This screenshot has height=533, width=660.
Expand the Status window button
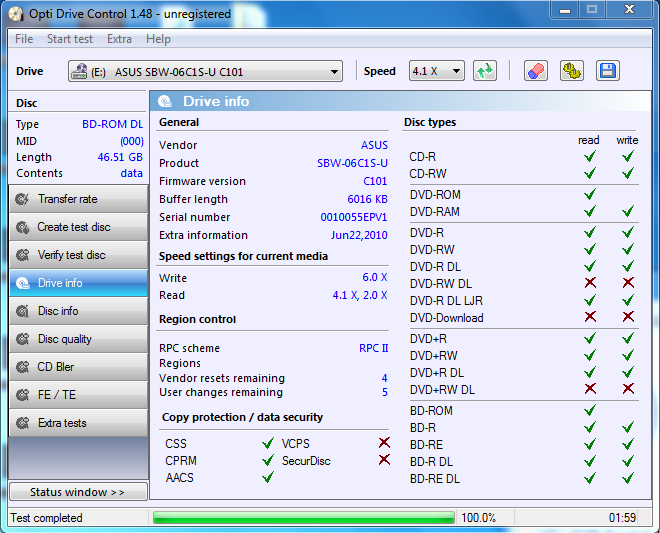pos(78,492)
